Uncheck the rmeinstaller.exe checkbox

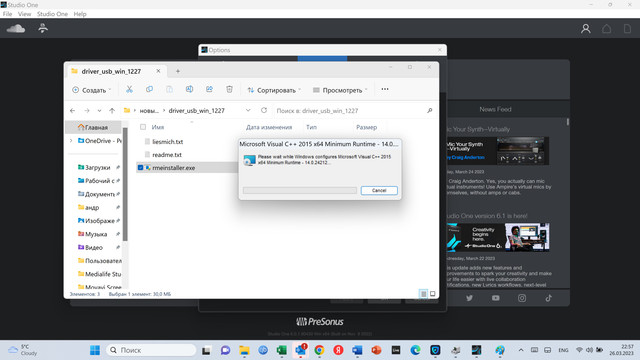click(140, 168)
